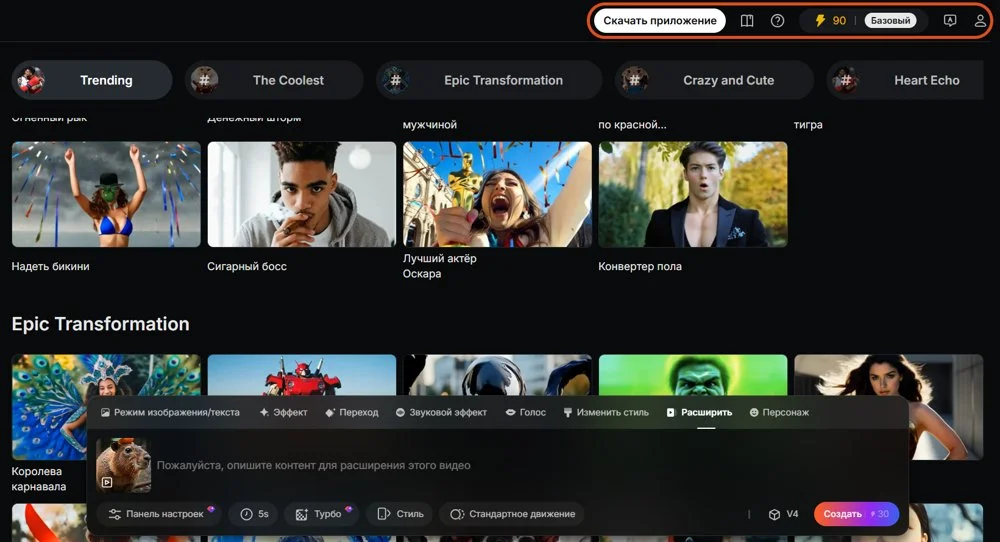This screenshot has width=1000, height=542.
Task: Open the Персонаж tab
Action: pos(779,412)
